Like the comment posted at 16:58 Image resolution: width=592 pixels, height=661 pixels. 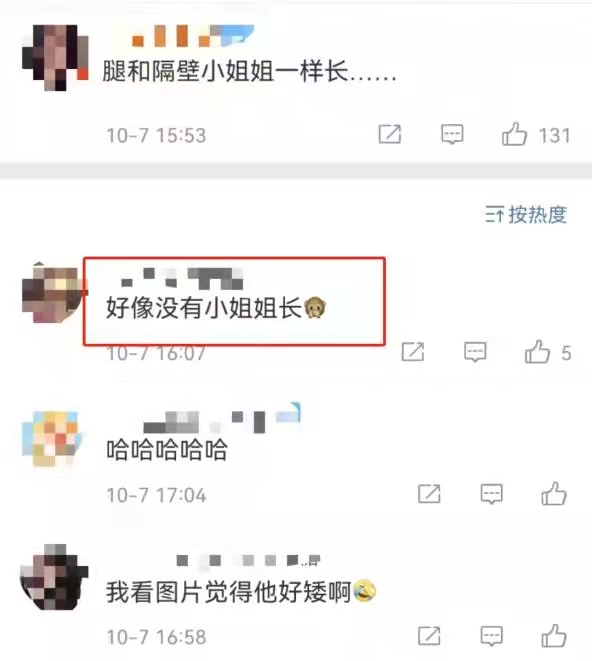pyautogui.click(x=554, y=636)
